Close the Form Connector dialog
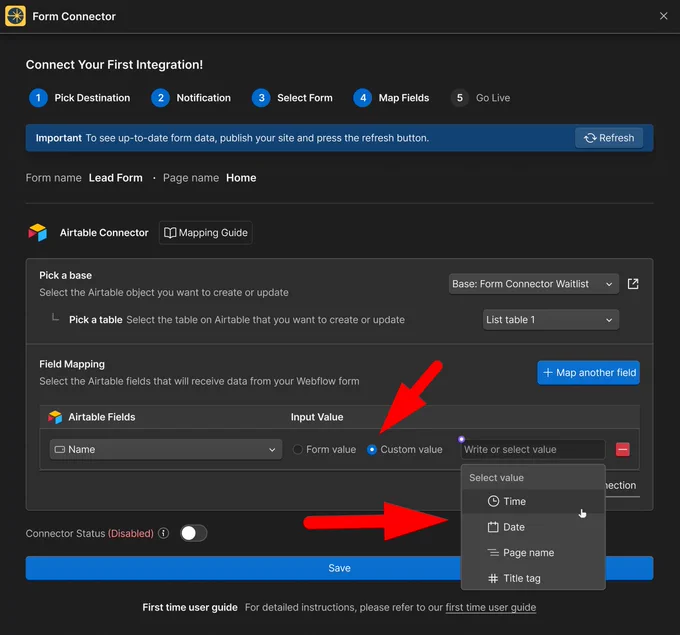680x635 pixels. click(x=663, y=16)
